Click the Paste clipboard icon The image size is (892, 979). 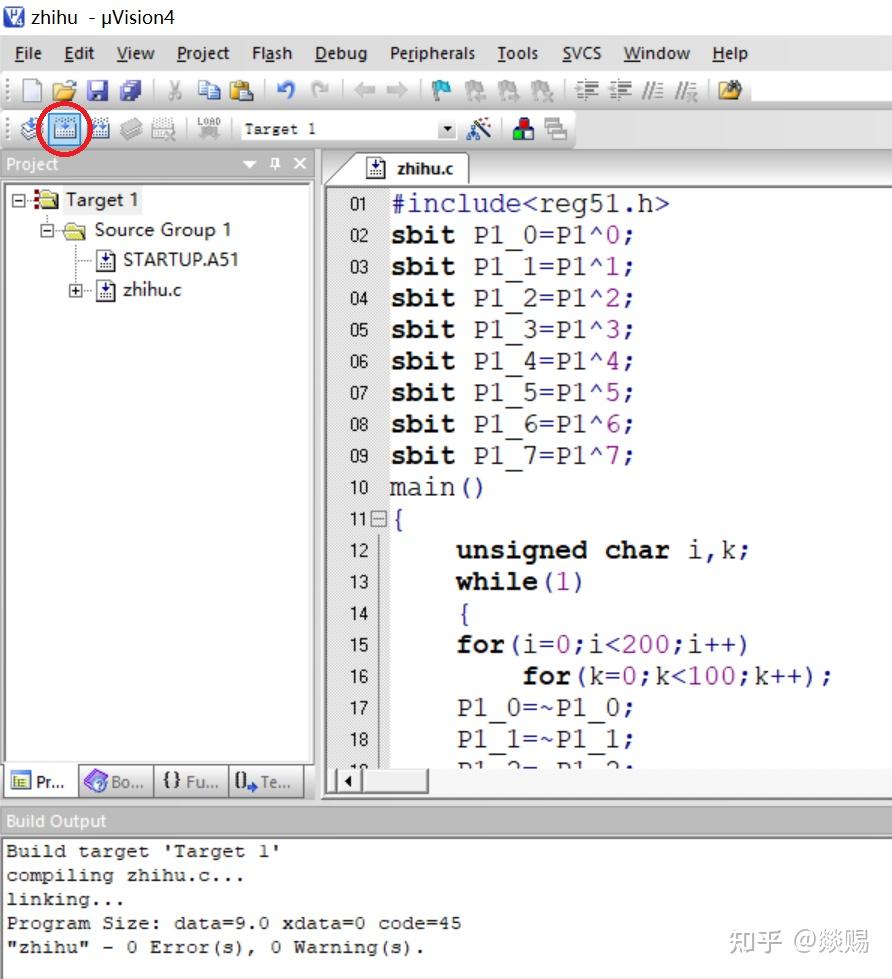coord(241,91)
